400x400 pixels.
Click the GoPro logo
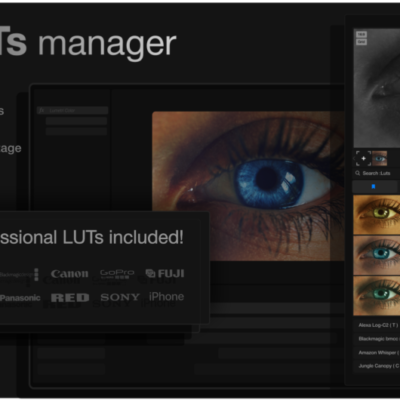[x=117, y=274]
